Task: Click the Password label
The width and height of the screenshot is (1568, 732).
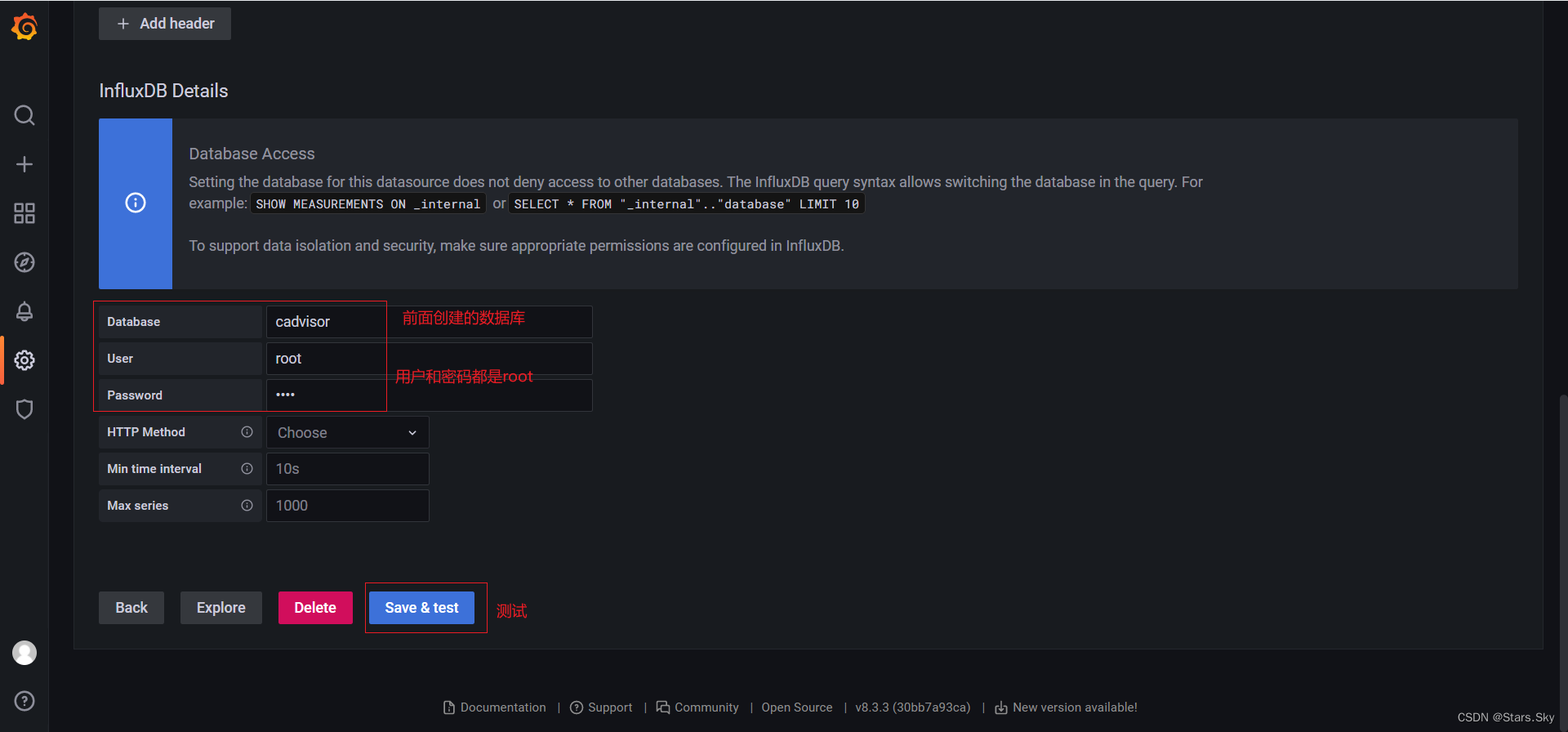Action: (x=135, y=395)
